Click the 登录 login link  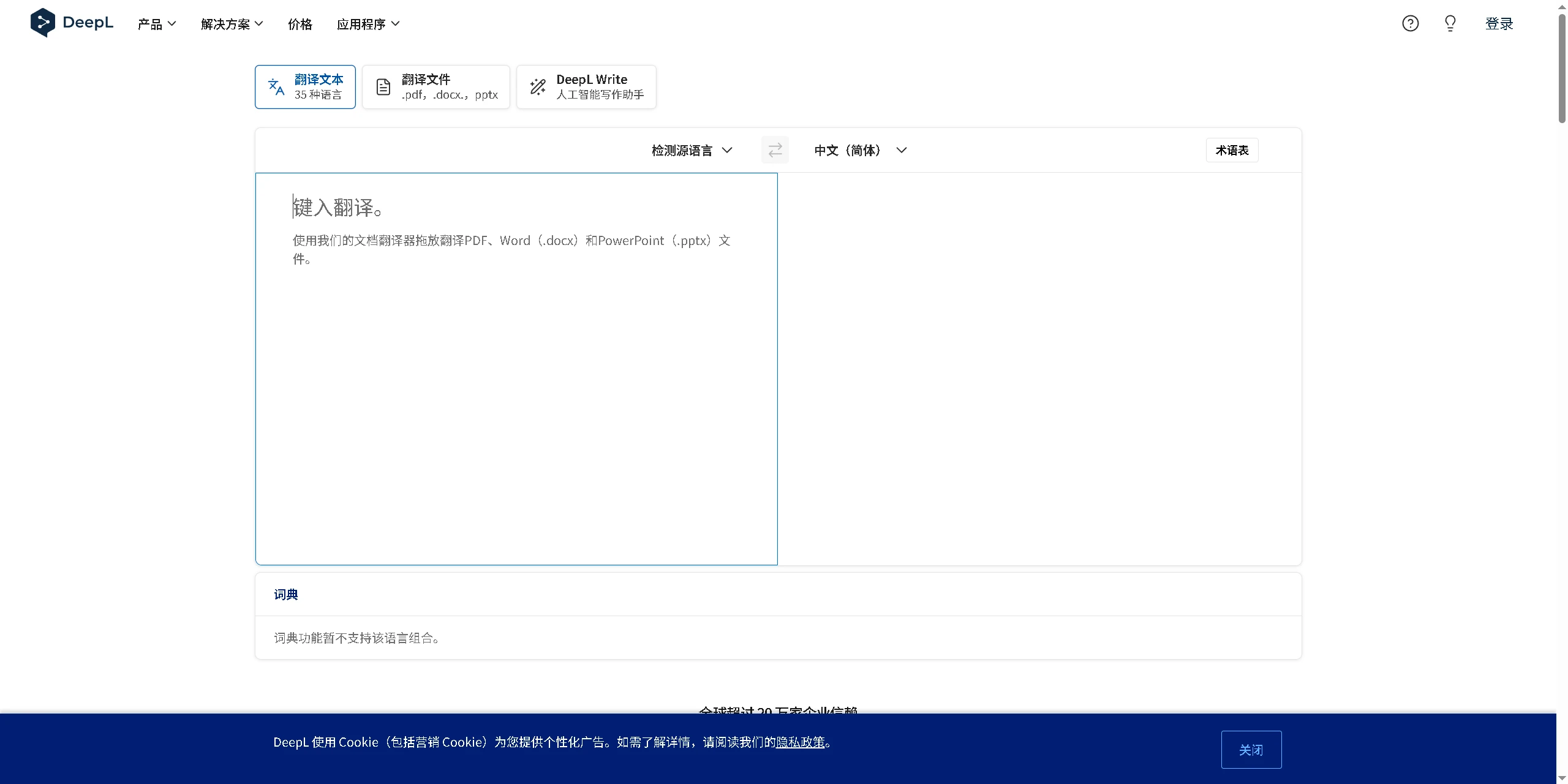(x=1499, y=24)
